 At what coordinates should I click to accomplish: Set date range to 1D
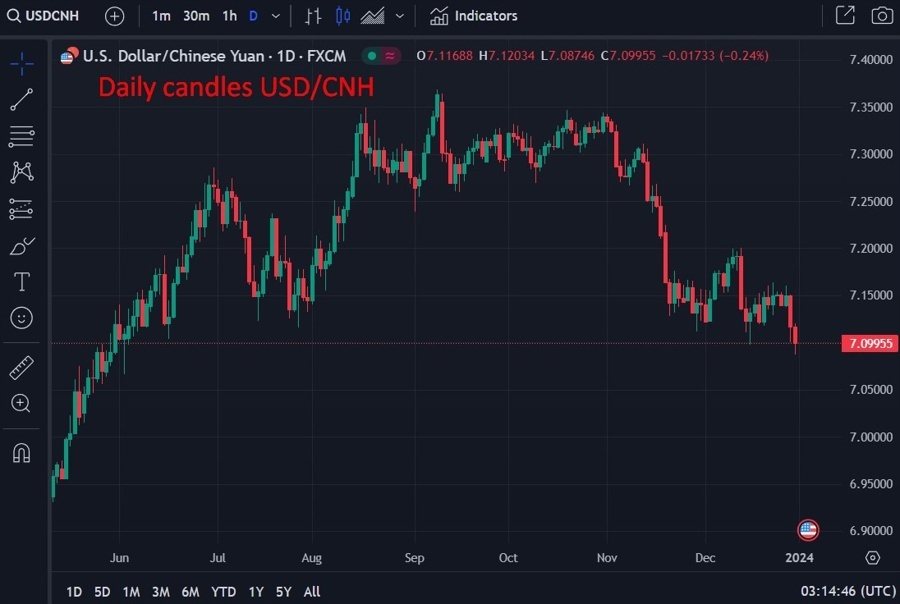coord(74,591)
